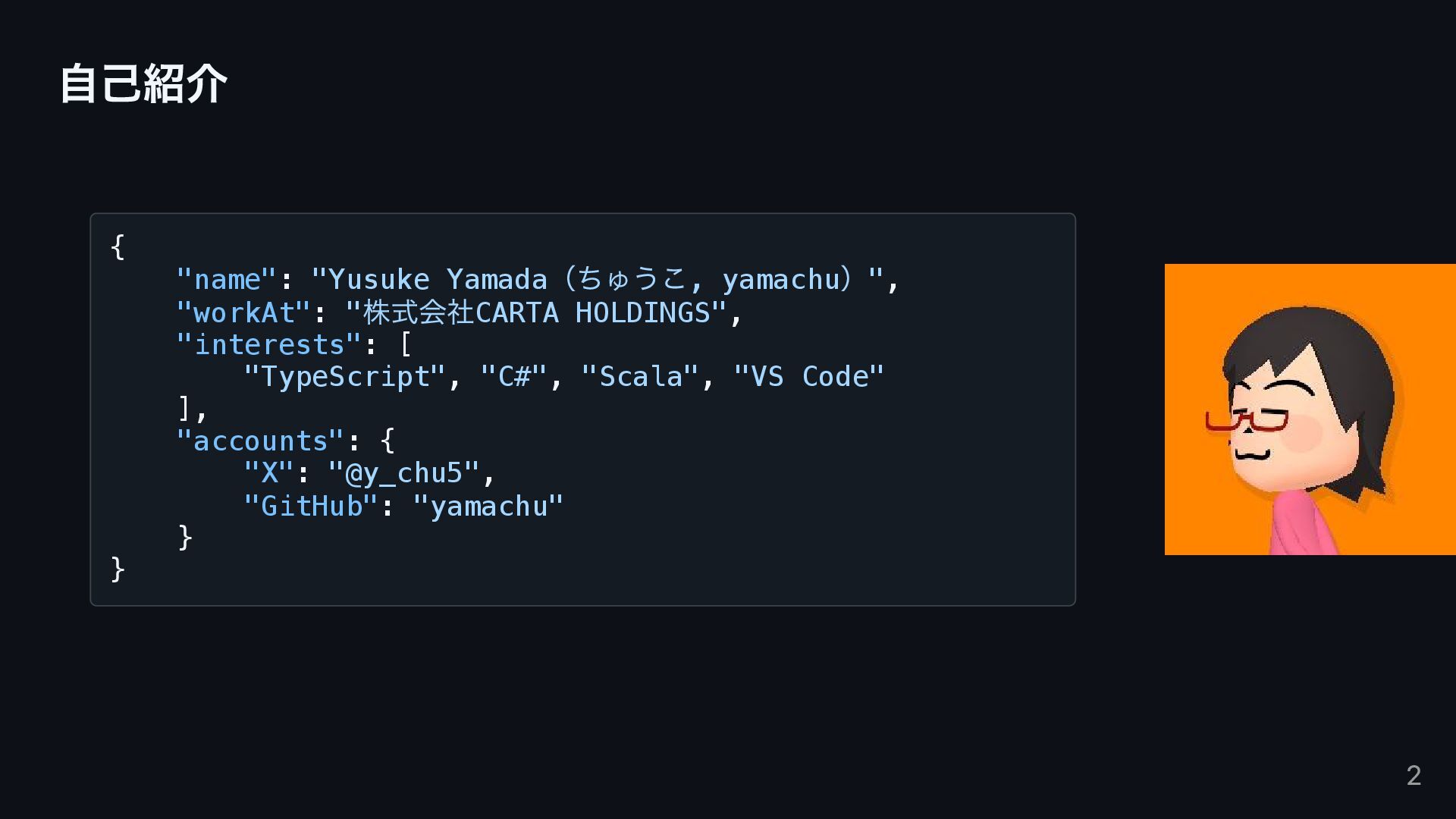Click the "X" account key
1456x819 pixels.
click(268, 473)
